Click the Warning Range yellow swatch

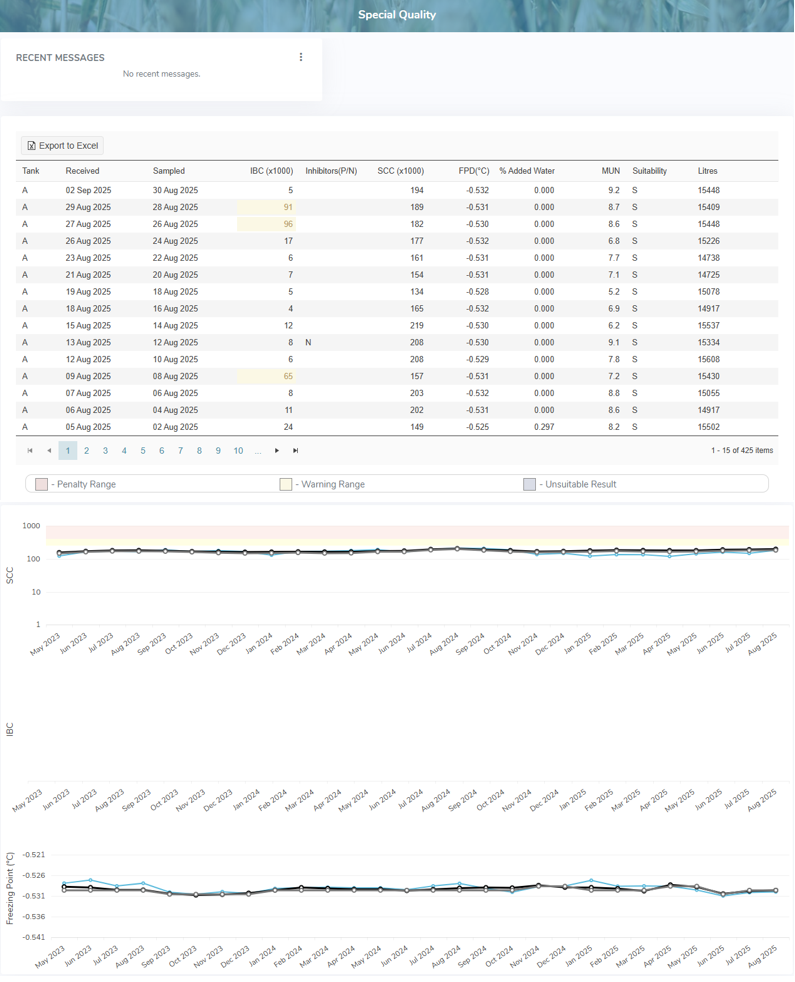coord(286,484)
